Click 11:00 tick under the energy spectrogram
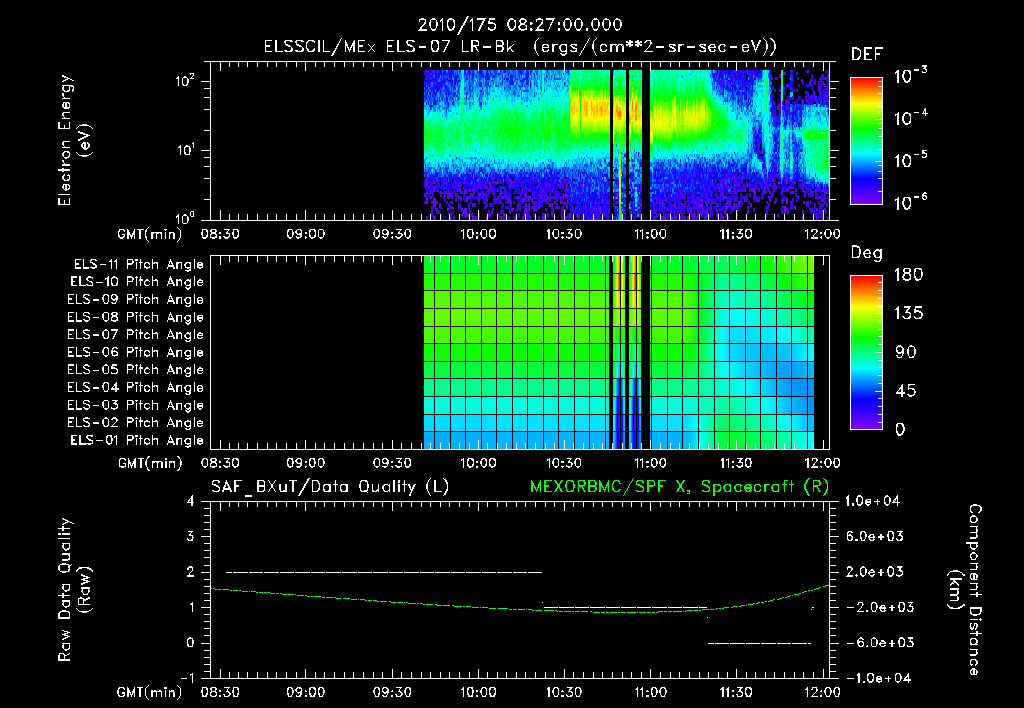The width and height of the screenshot is (1024, 708). (650, 234)
